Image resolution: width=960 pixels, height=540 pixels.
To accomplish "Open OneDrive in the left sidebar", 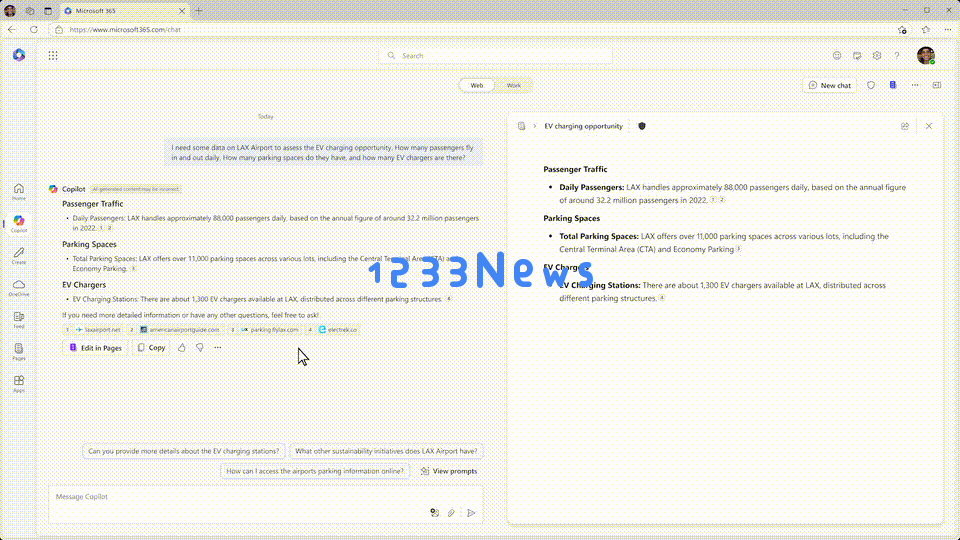I will (x=19, y=288).
